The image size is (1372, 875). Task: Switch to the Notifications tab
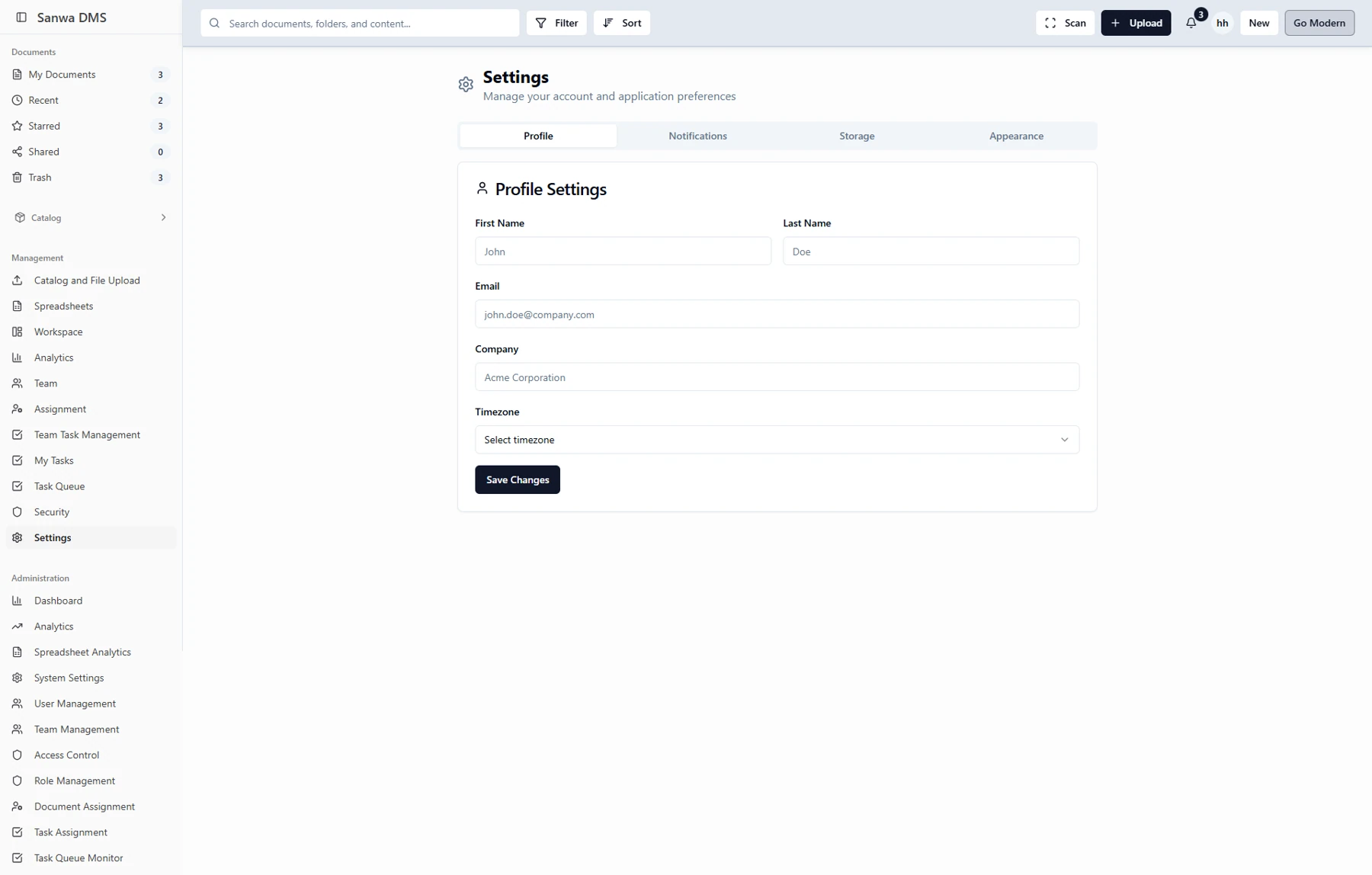697,136
